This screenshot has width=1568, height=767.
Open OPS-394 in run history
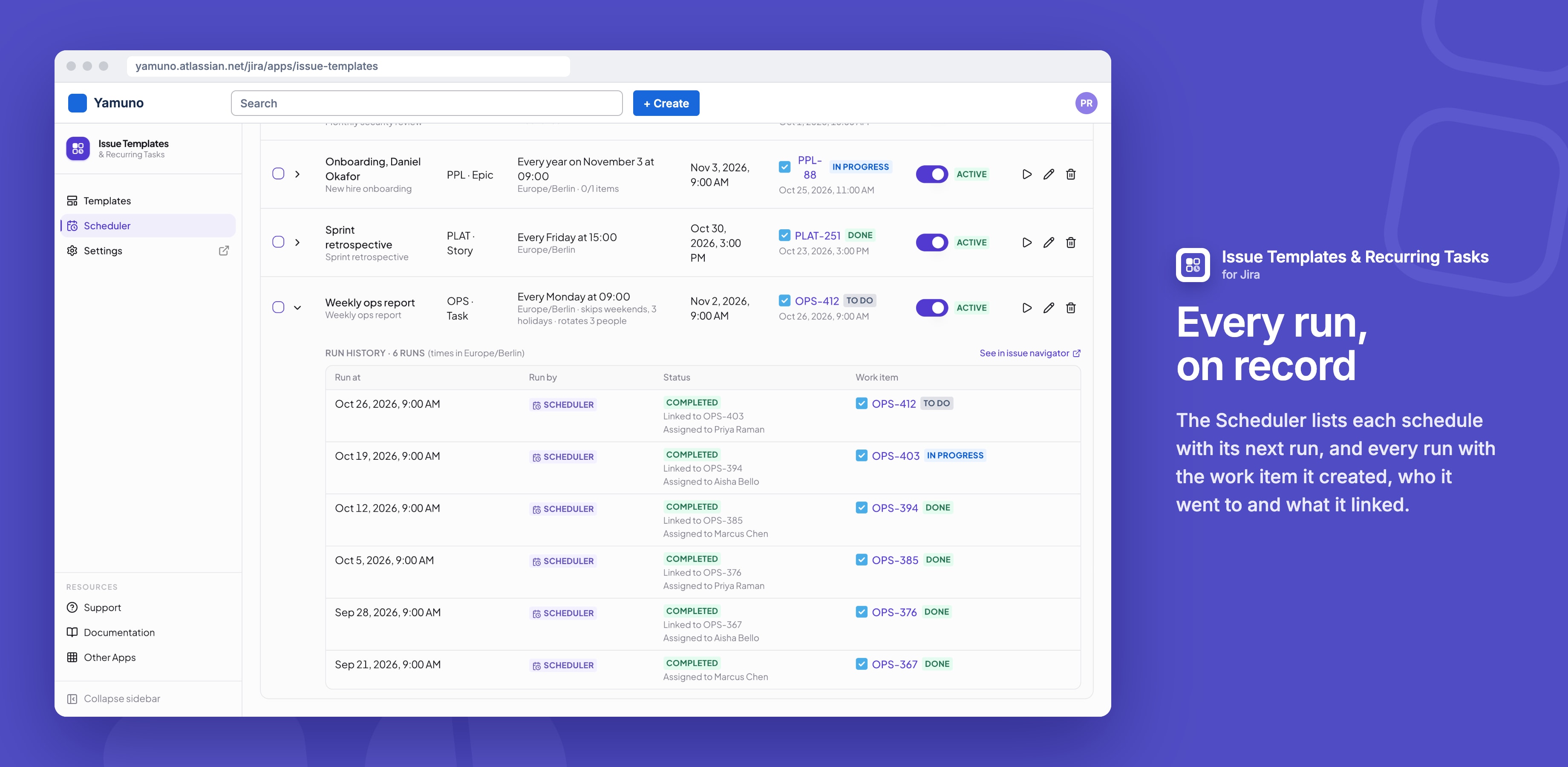[x=895, y=508]
